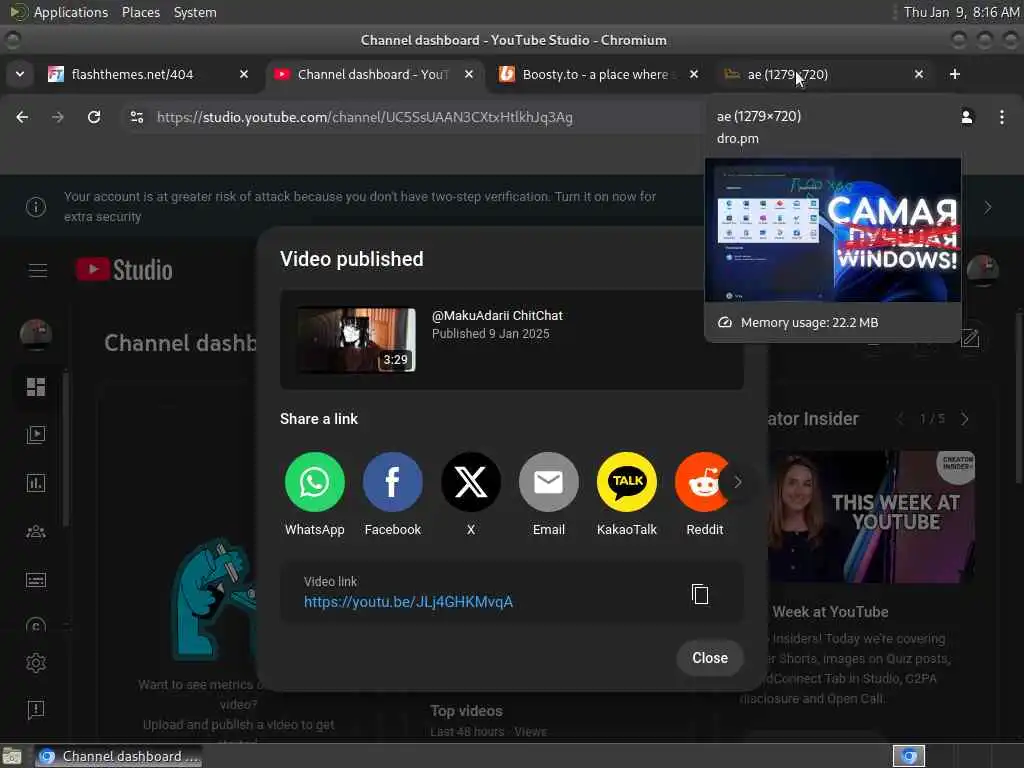
Task: Open site information icon in address bar
Action: (x=136, y=117)
